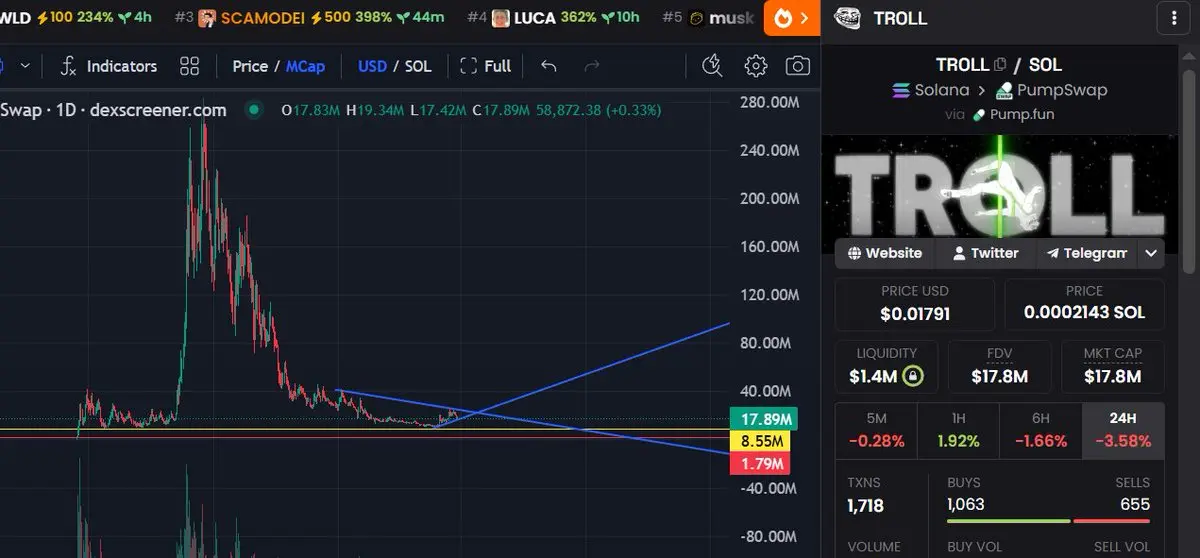Click the indicator fx icon
1200x558 pixels.
point(68,66)
